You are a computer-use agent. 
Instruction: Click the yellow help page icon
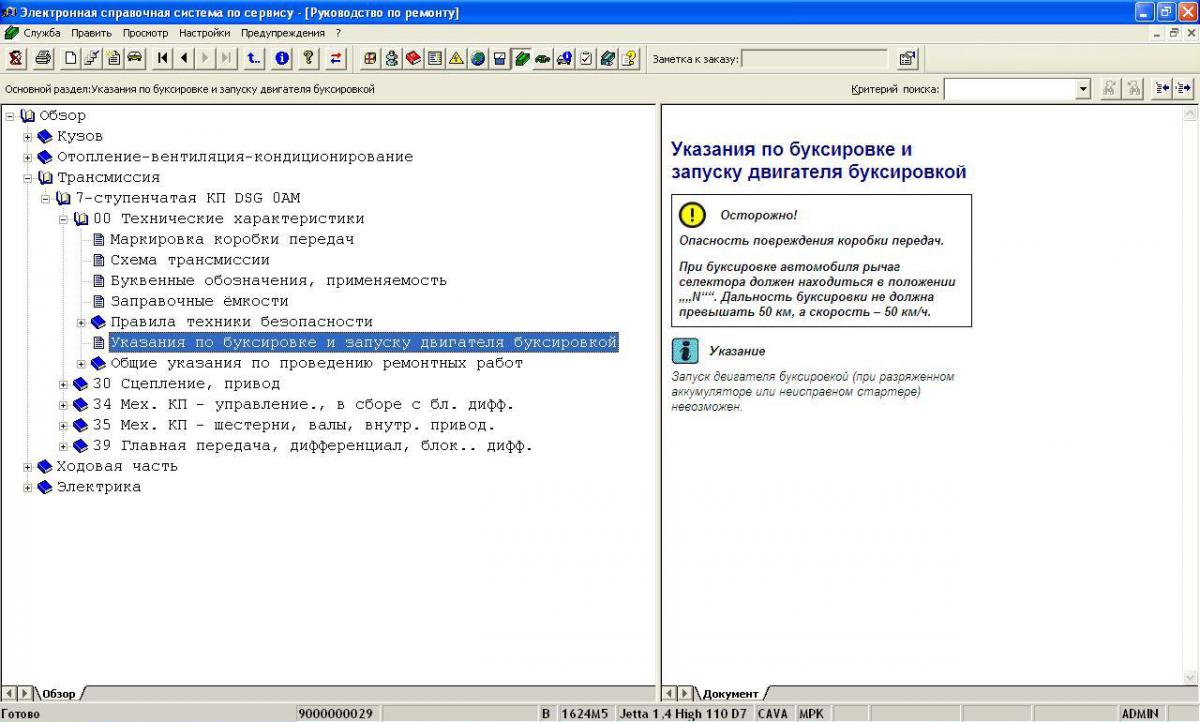coord(629,58)
